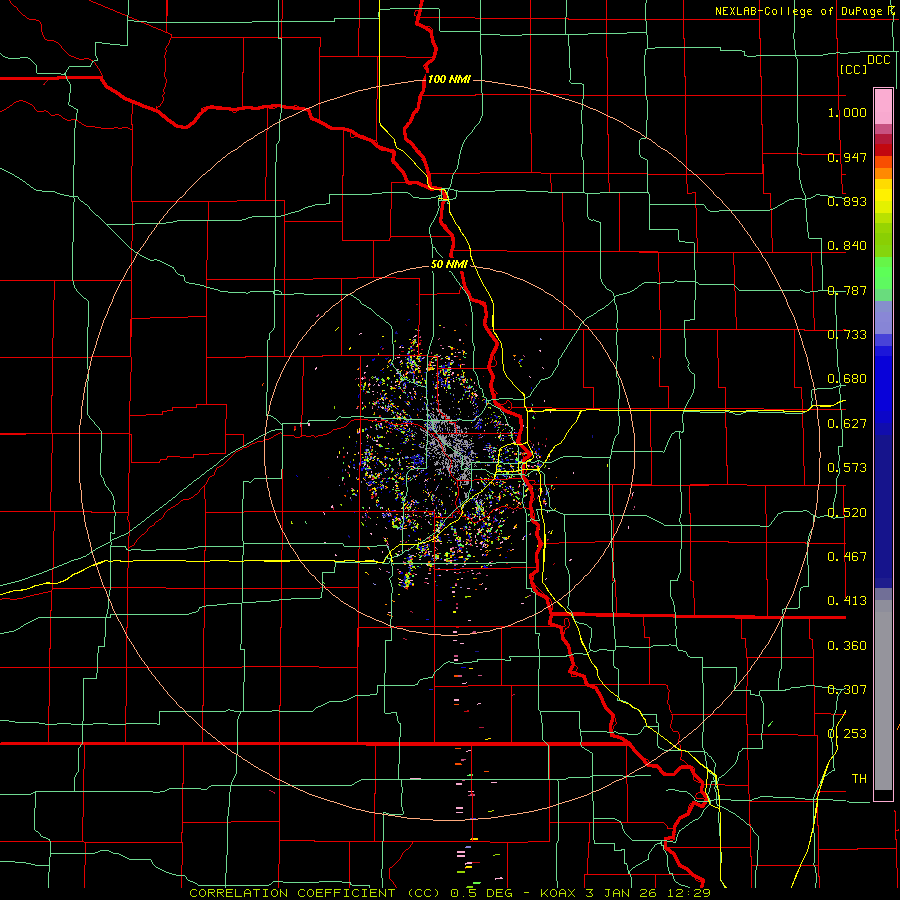This screenshot has height=900, width=900.
Task: Click the 12:29 timestamp
Action: pyautogui.click(x=689, y=893)
